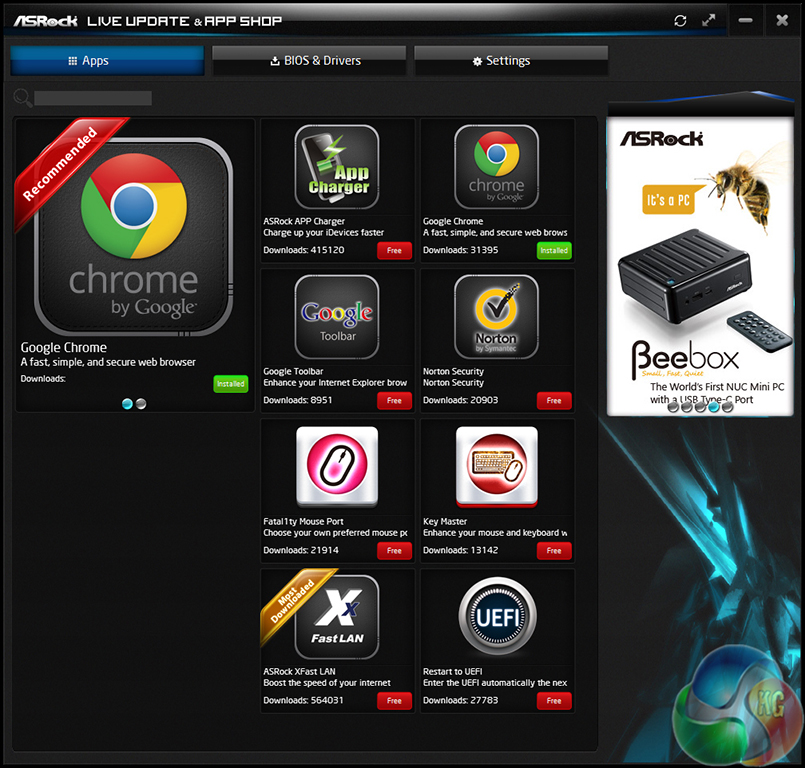Click 'Norton Security' title text
This screenshot has height=768, width=805.
click(x=453, y=371)
